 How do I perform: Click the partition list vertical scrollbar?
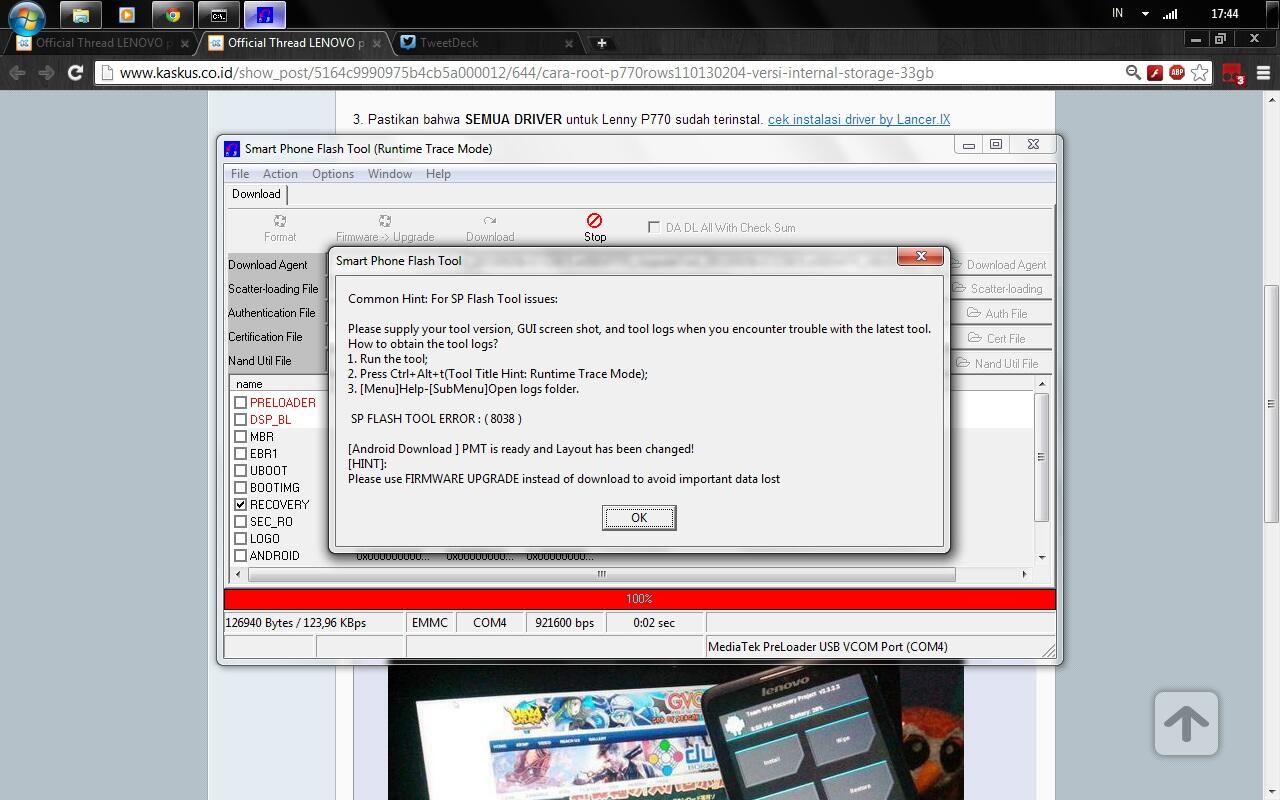pos(1041,457)
